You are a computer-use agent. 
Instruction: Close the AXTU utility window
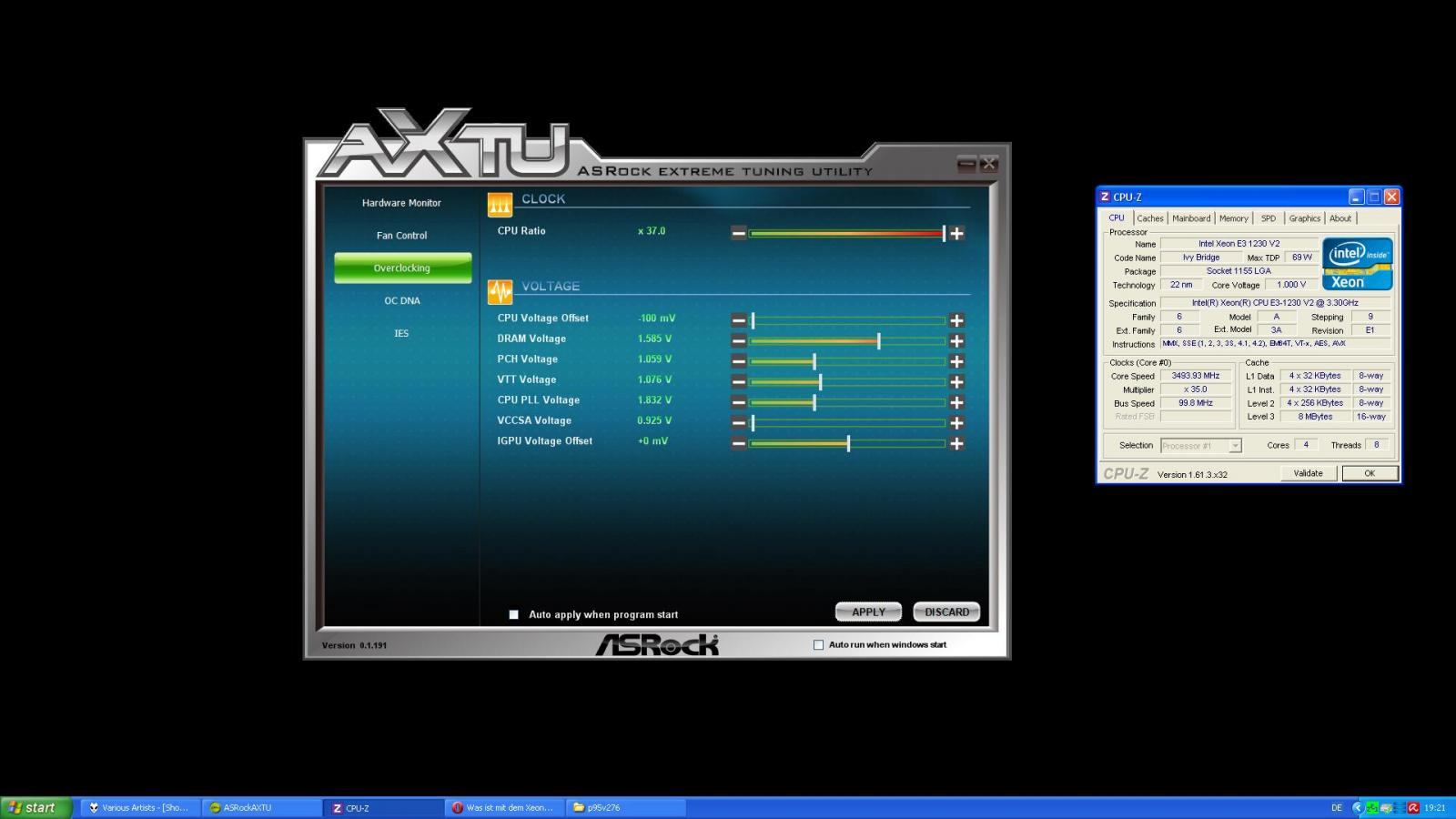tap(989, 164)
